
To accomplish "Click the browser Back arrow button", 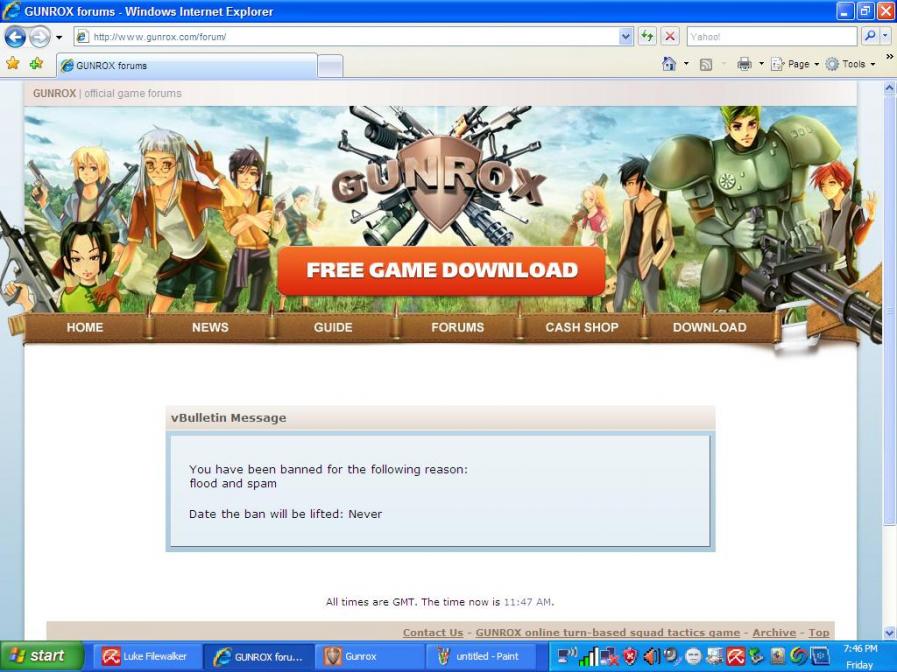I will (15, 37).
